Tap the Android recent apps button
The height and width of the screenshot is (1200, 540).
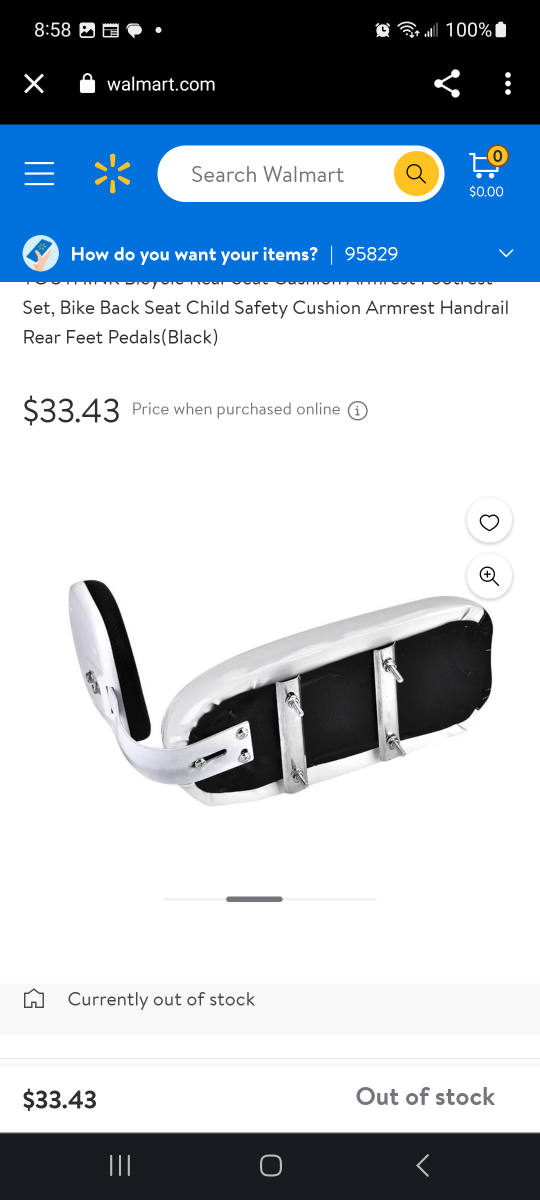[x=120, y=1165]
